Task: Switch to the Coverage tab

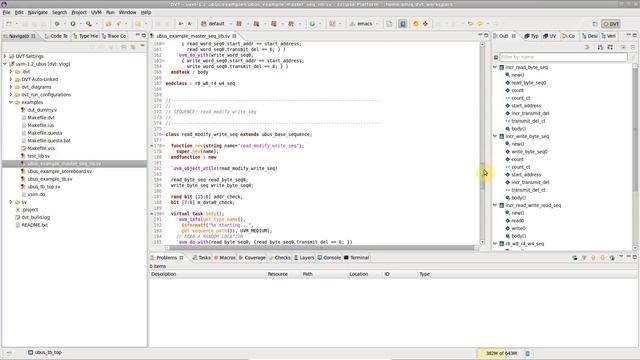Action: pos(252,258)
